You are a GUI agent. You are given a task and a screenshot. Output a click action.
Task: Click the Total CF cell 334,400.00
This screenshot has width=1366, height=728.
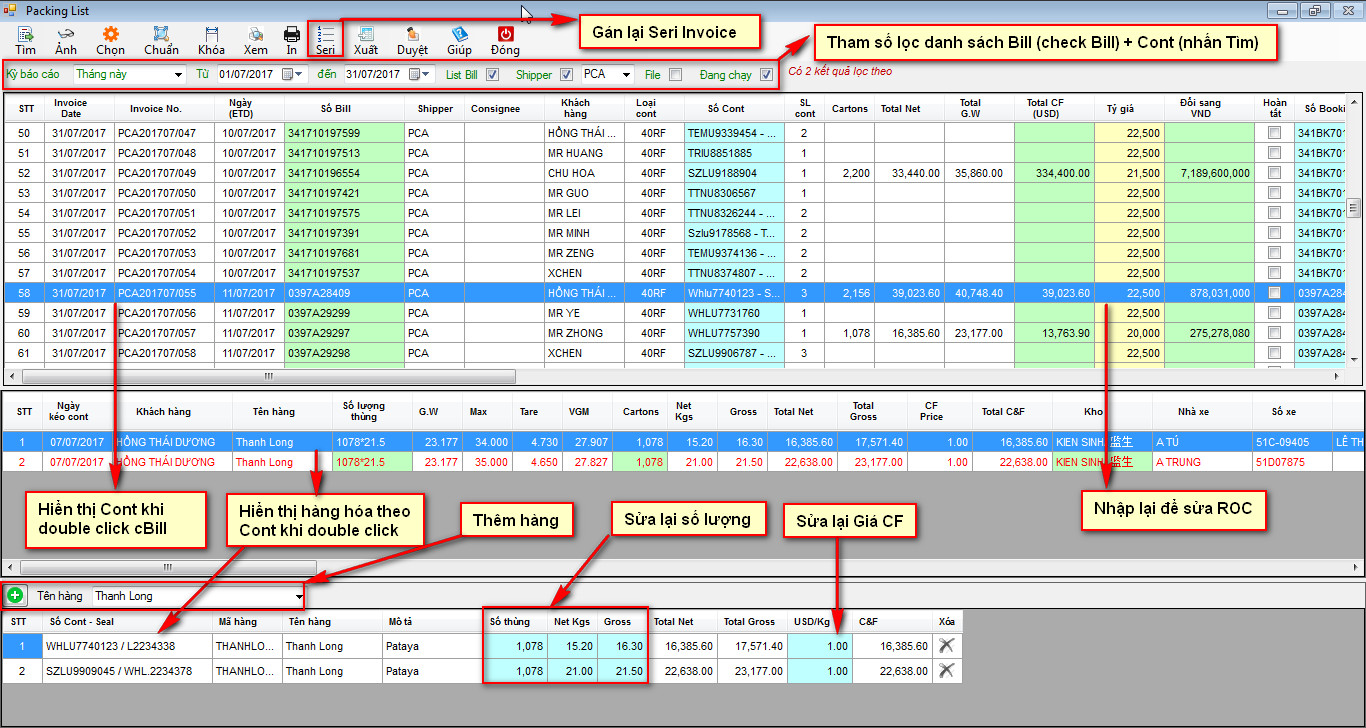pos(1054,173)
